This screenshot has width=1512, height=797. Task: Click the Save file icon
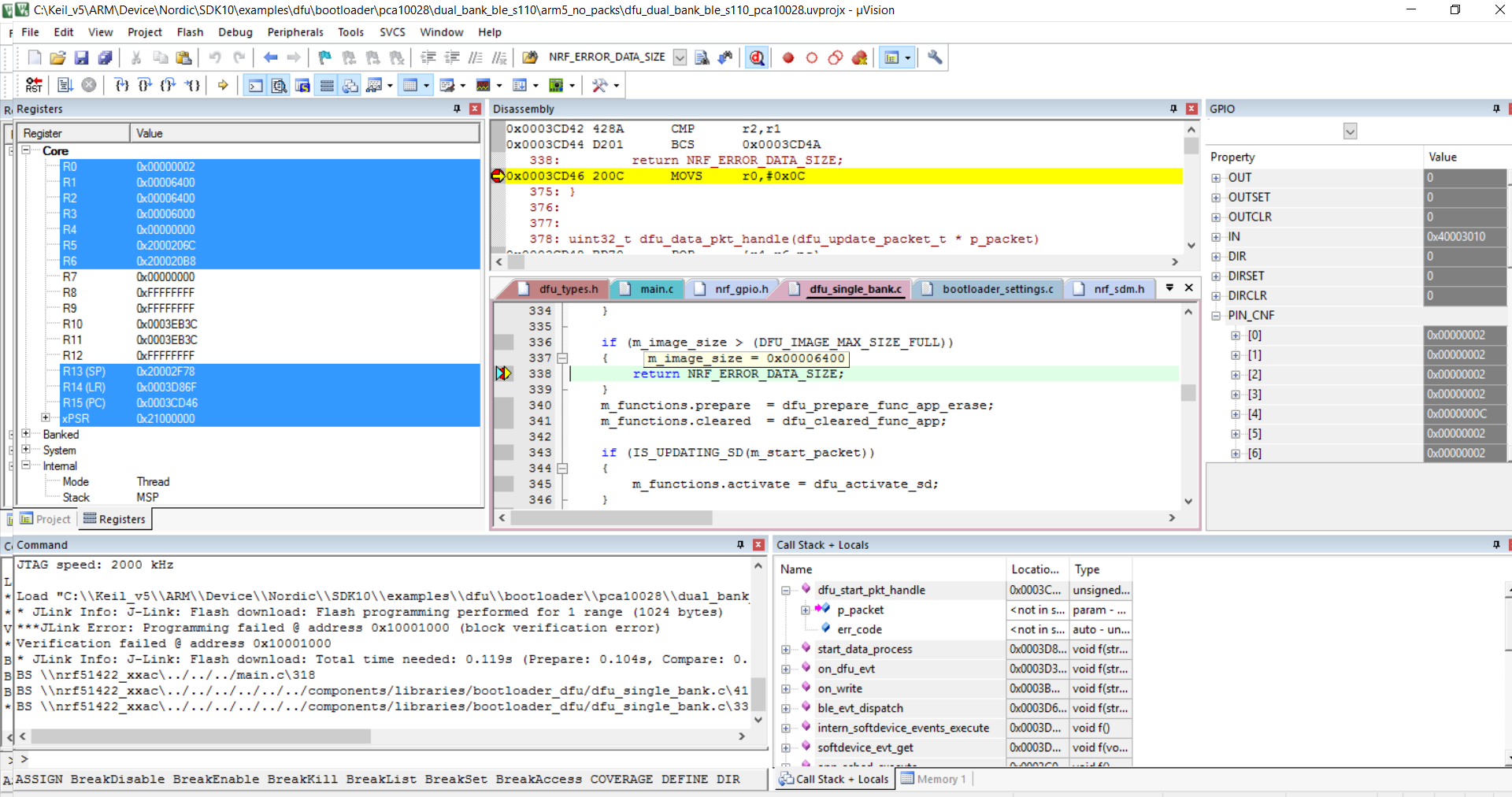point(81,57)
